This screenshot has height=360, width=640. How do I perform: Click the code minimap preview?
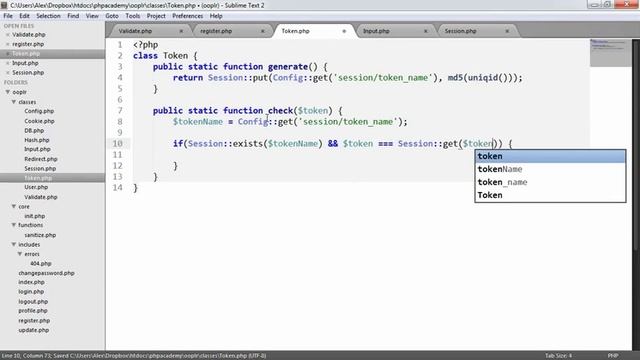(x=610, y=53)
